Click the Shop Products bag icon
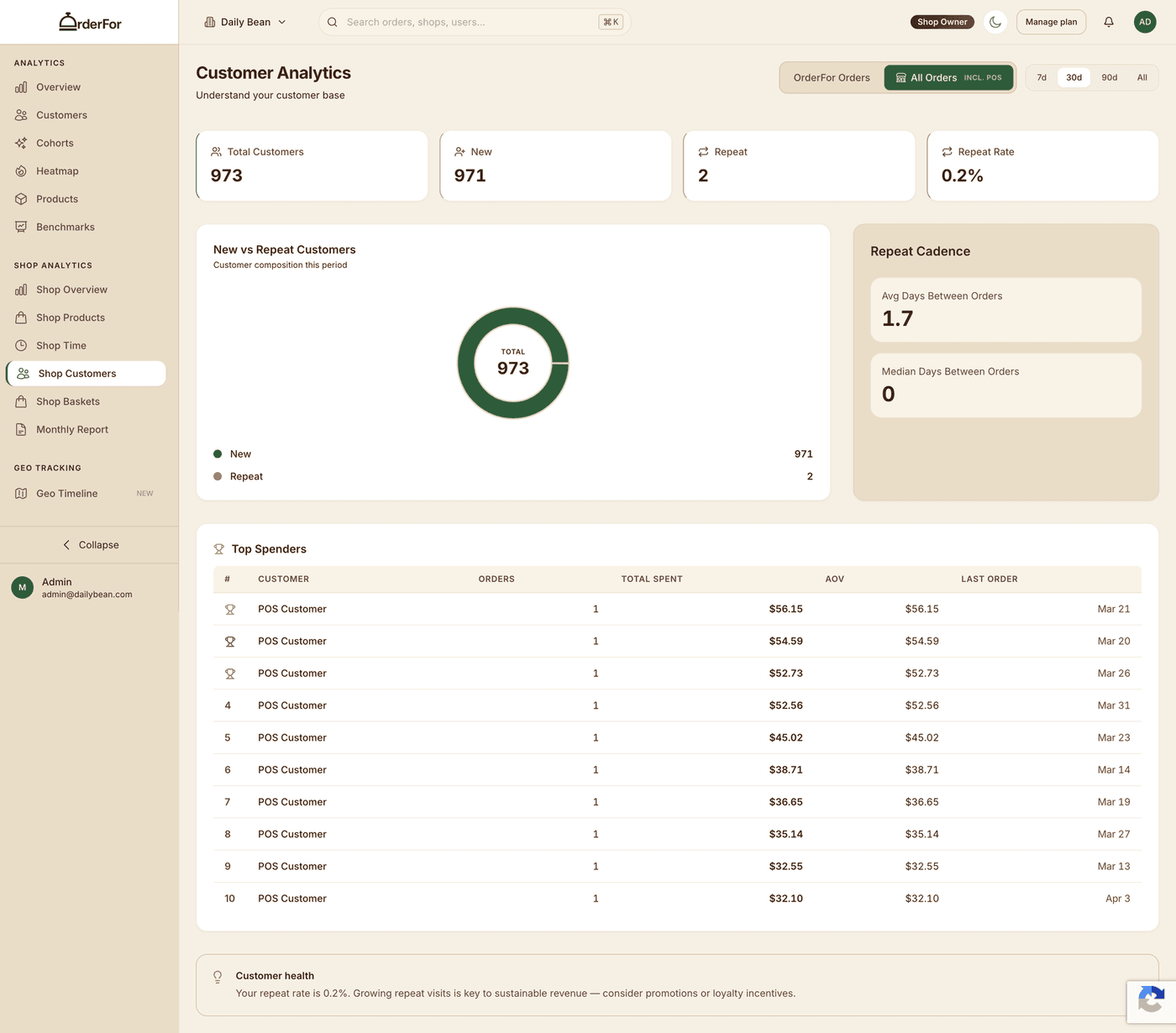This screenshot has height=1033, width=1176. click(21, 317)
